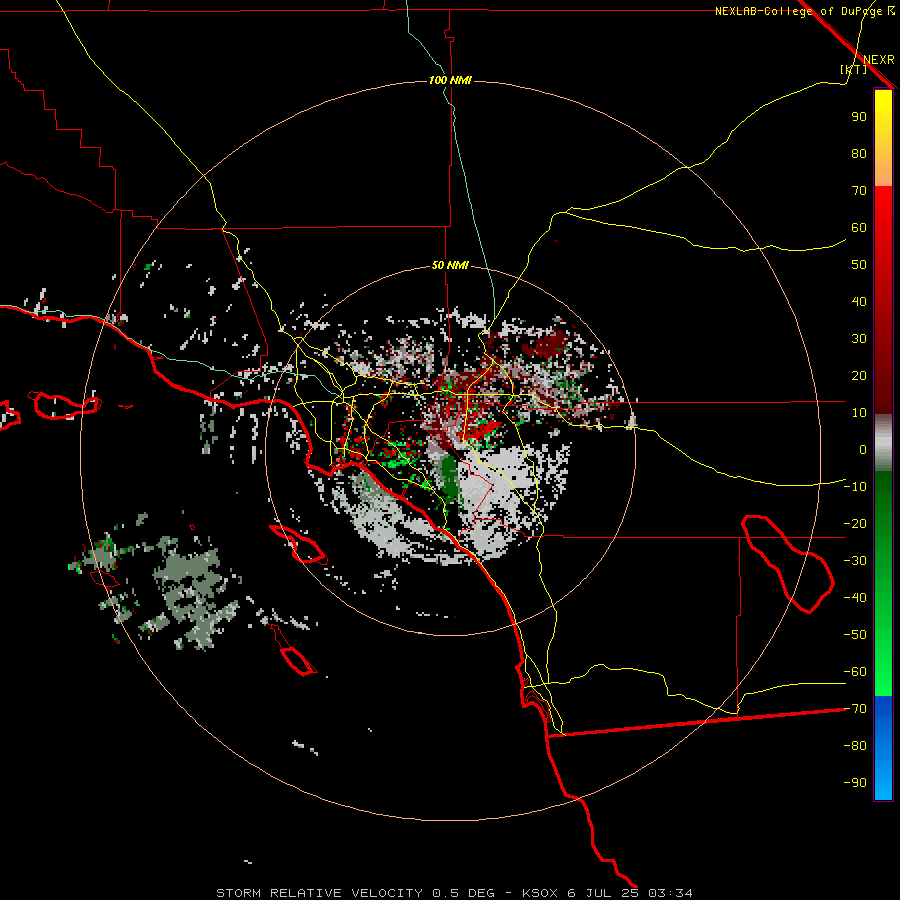Select the -90 scale label
Viewport: 900px width, 900px height.
point(855,783)
